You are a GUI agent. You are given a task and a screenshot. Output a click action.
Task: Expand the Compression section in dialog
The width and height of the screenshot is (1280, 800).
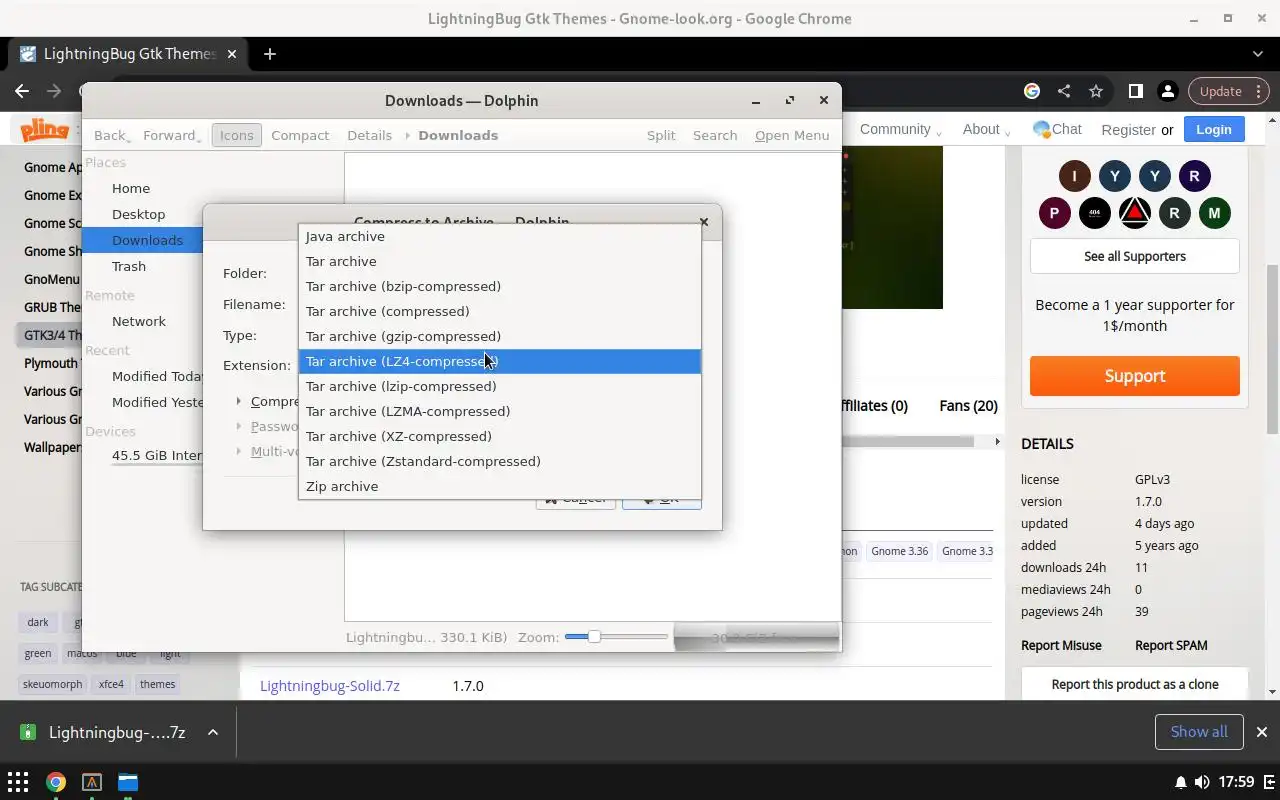(x=238, y=401)
